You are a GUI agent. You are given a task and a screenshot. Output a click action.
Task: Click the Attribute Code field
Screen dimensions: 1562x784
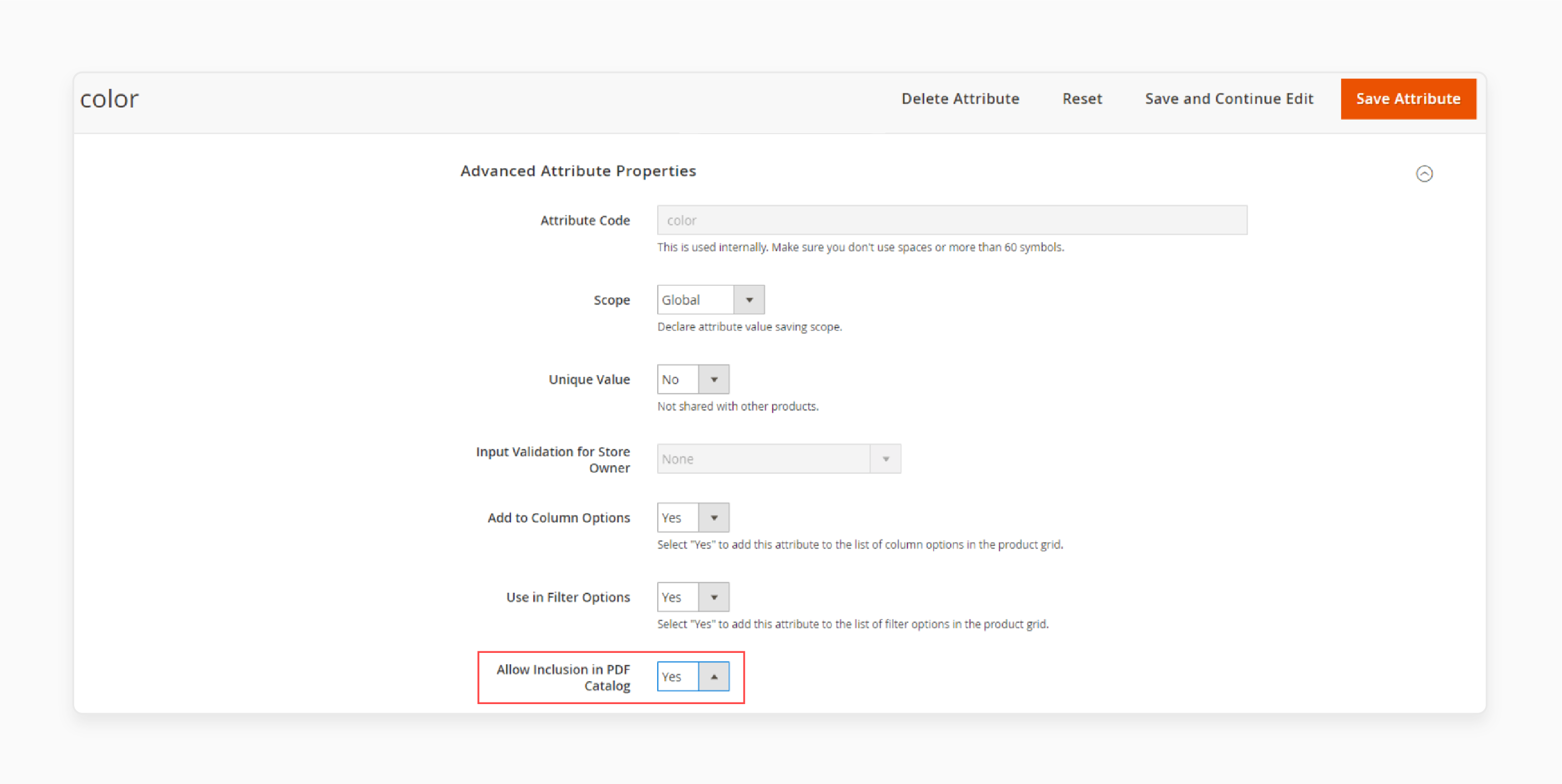[952, 220]
